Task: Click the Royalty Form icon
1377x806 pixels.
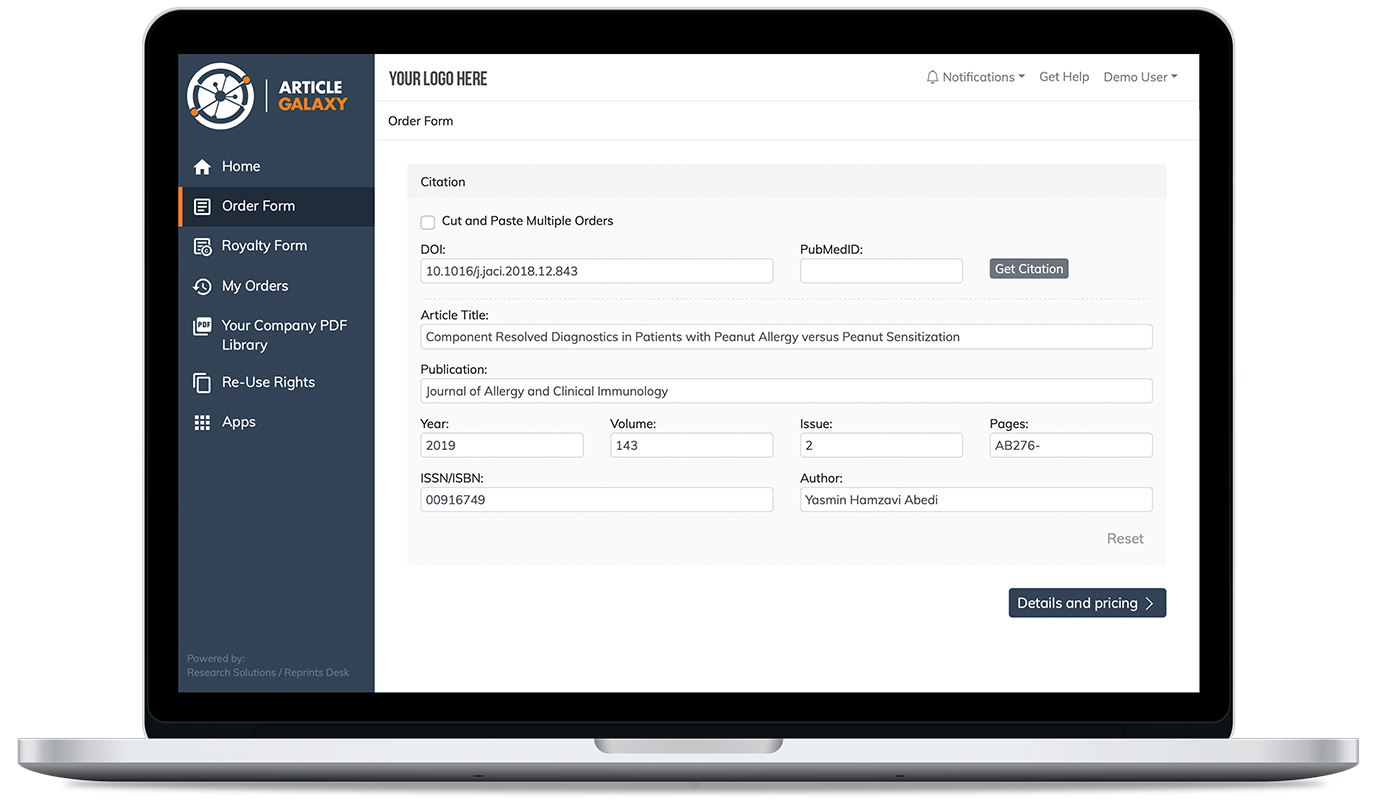Action: point(202,247)
